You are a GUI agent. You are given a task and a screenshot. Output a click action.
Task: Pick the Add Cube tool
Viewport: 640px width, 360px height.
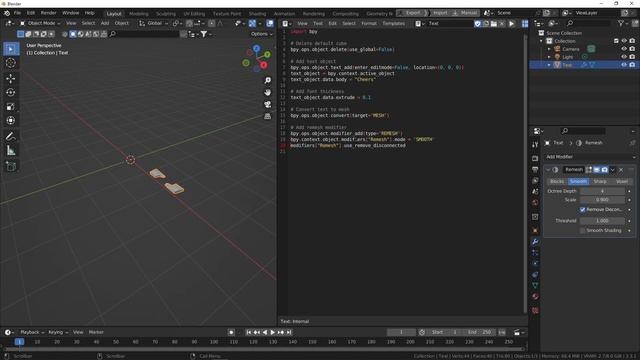pos(11,166)
